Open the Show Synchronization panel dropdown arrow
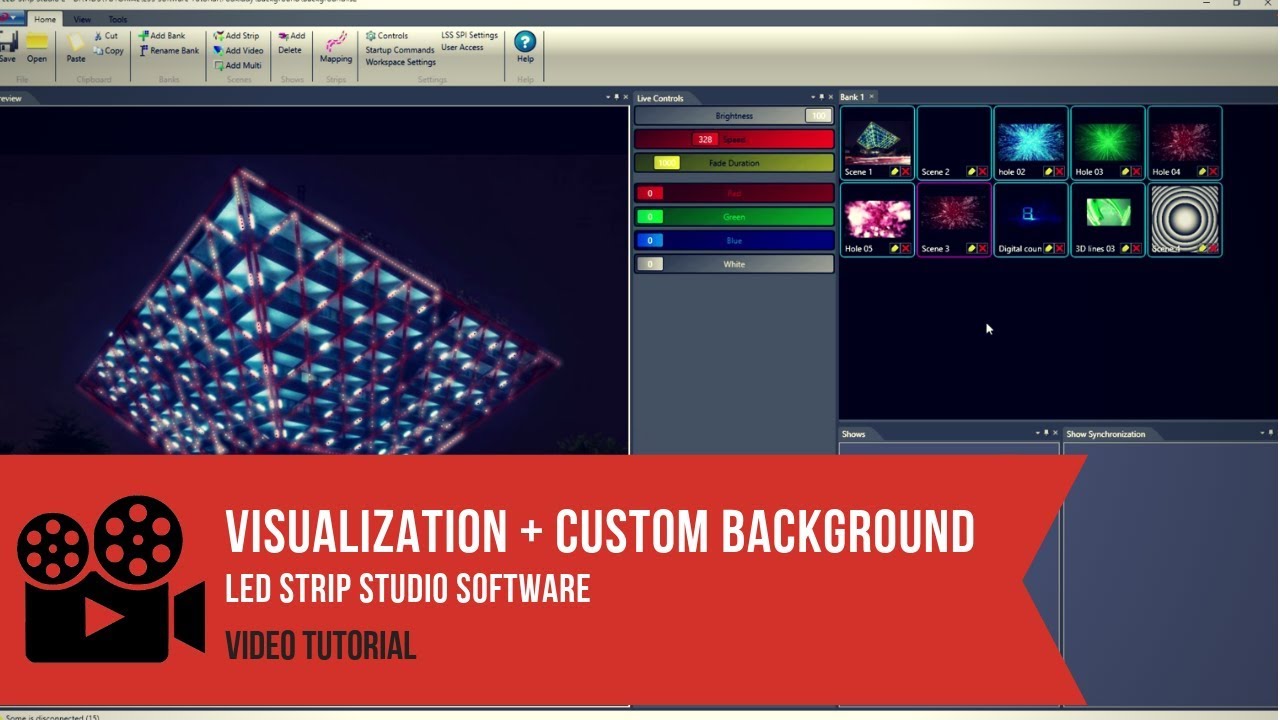 1261,433
